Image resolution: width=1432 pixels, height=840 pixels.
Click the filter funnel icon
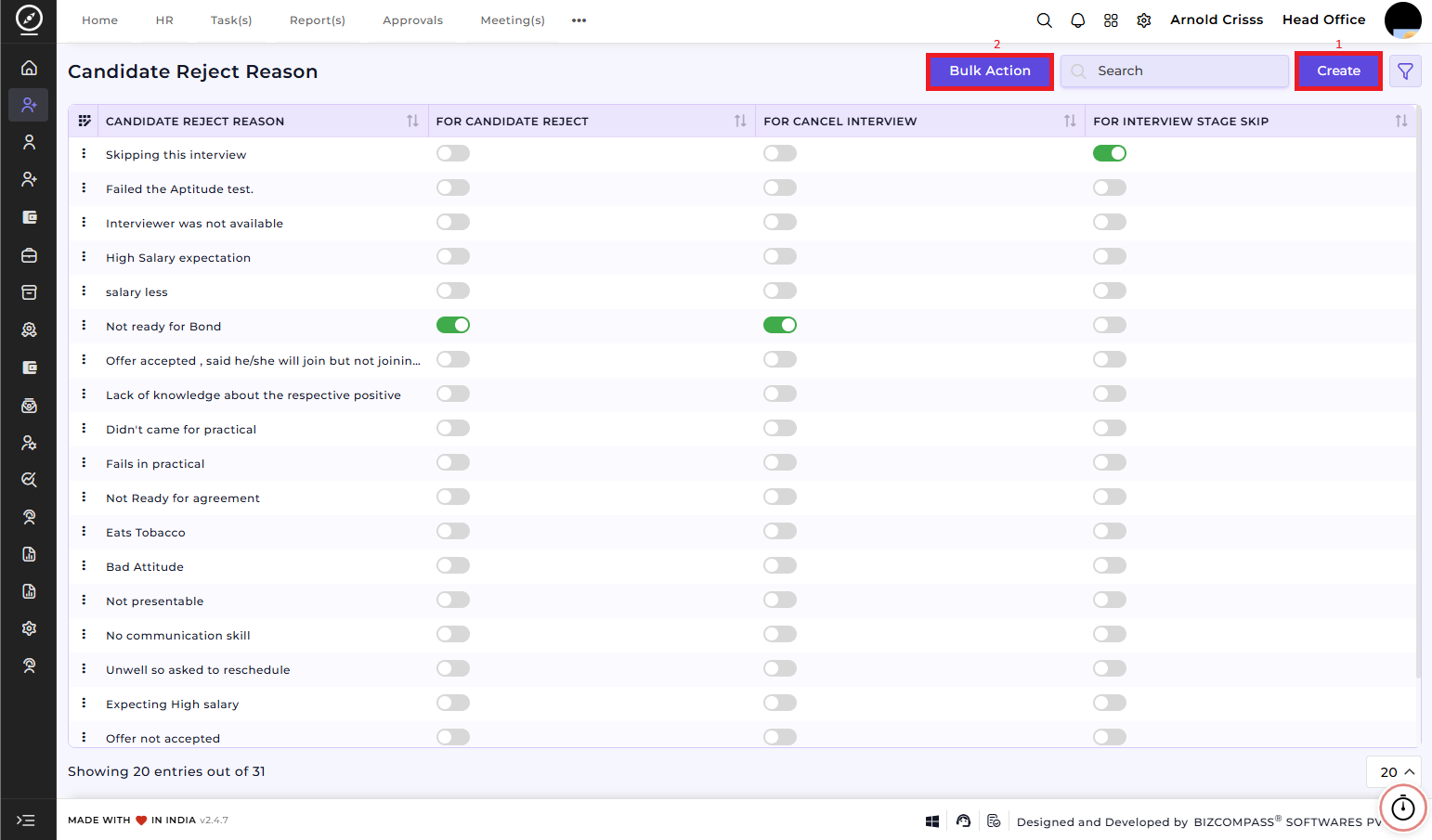(x=1405, y=71)
